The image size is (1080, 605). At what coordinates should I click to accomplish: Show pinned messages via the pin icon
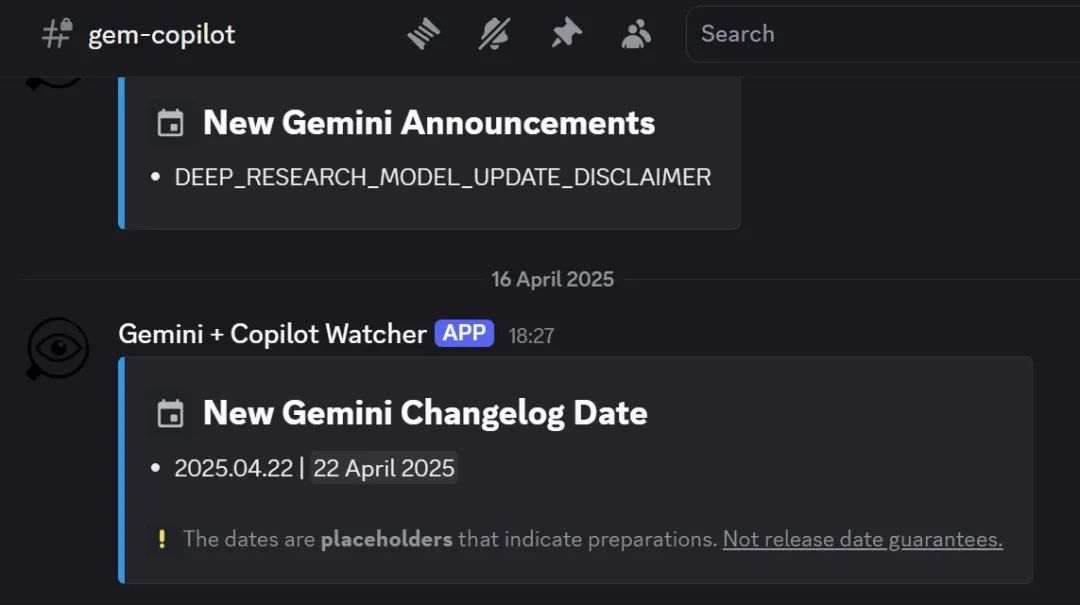click(566, 33)
